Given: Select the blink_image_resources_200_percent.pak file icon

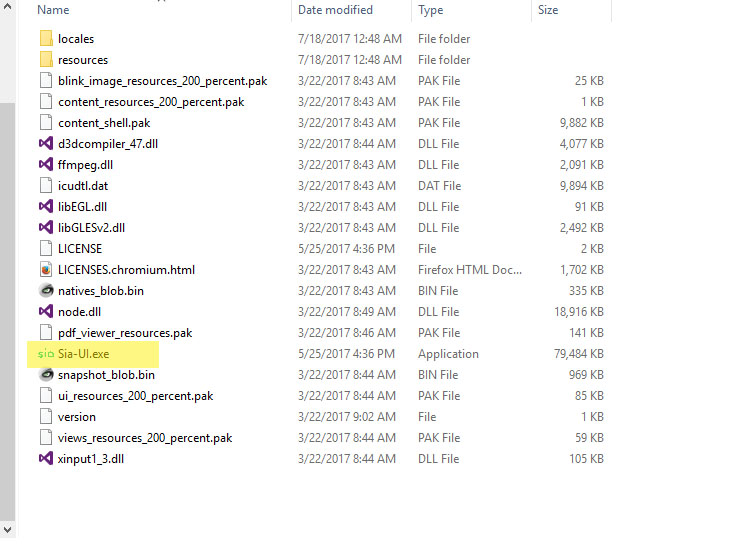Looking at the screenshot, I should point(46,80).
